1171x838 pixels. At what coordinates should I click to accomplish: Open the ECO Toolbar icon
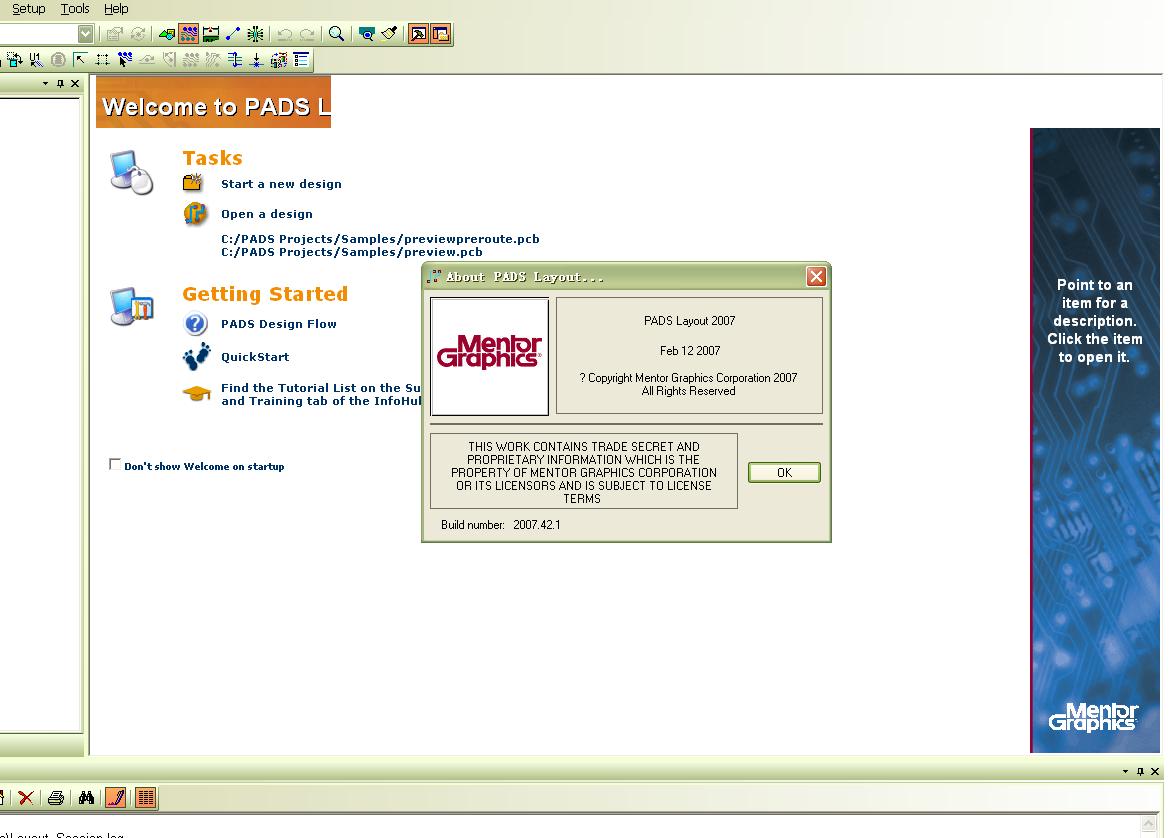click(x=233, y=34)
